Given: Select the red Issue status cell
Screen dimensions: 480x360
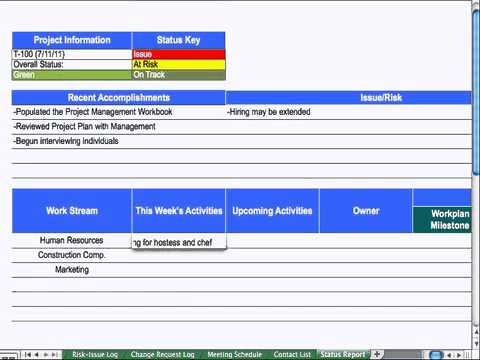Looking at the screenshot, I should pos(179,54).
